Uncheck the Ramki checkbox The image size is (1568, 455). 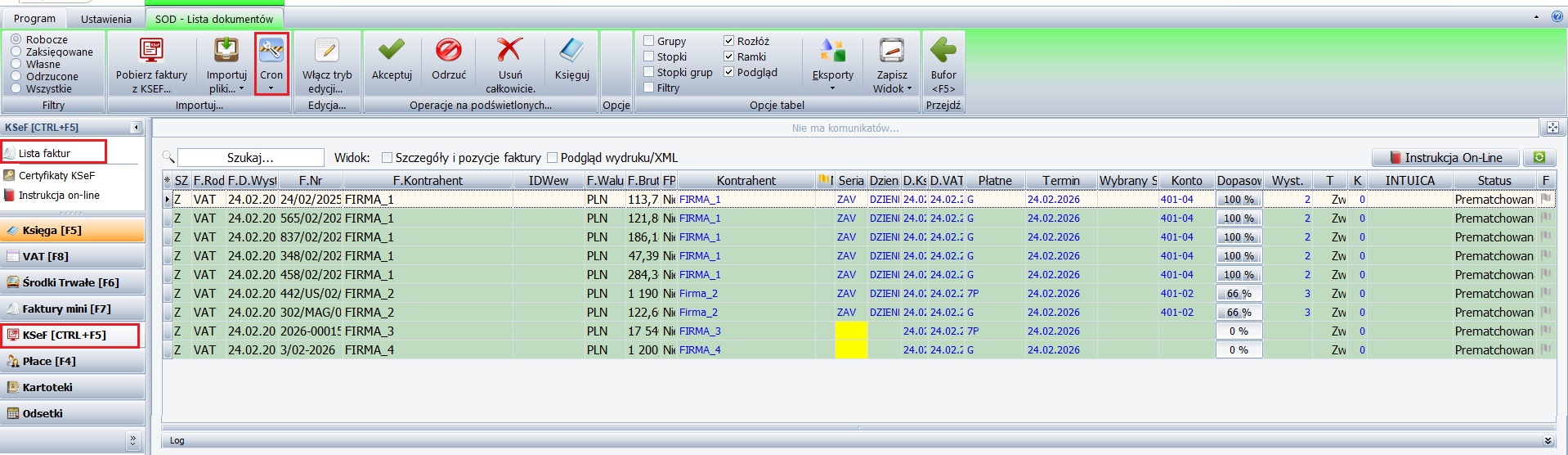[728, 56]
